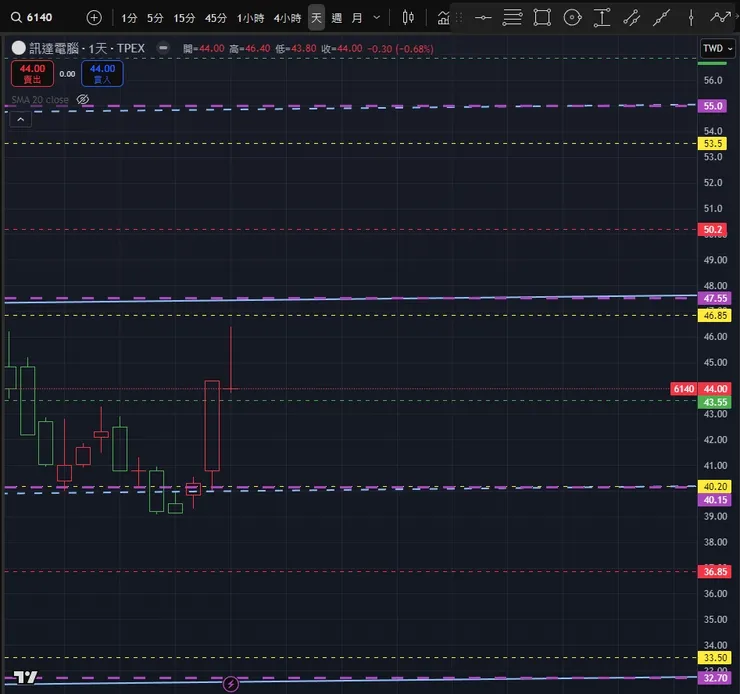Click the add symbol plus icon
The height and width of the screenshot is (694, 740).
click(x=94, y=17)
